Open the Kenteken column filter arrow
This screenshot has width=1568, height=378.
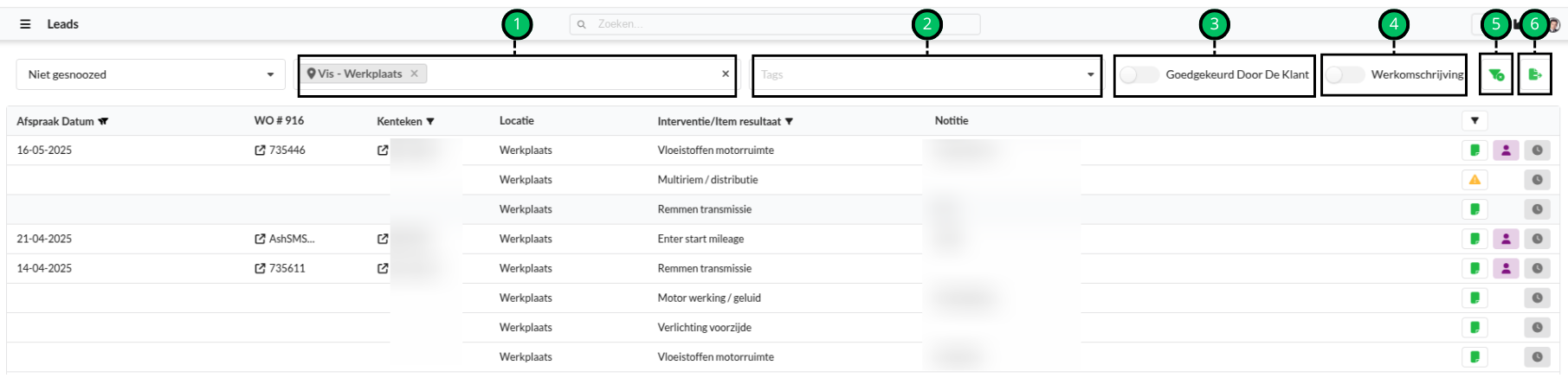point(430,122)
